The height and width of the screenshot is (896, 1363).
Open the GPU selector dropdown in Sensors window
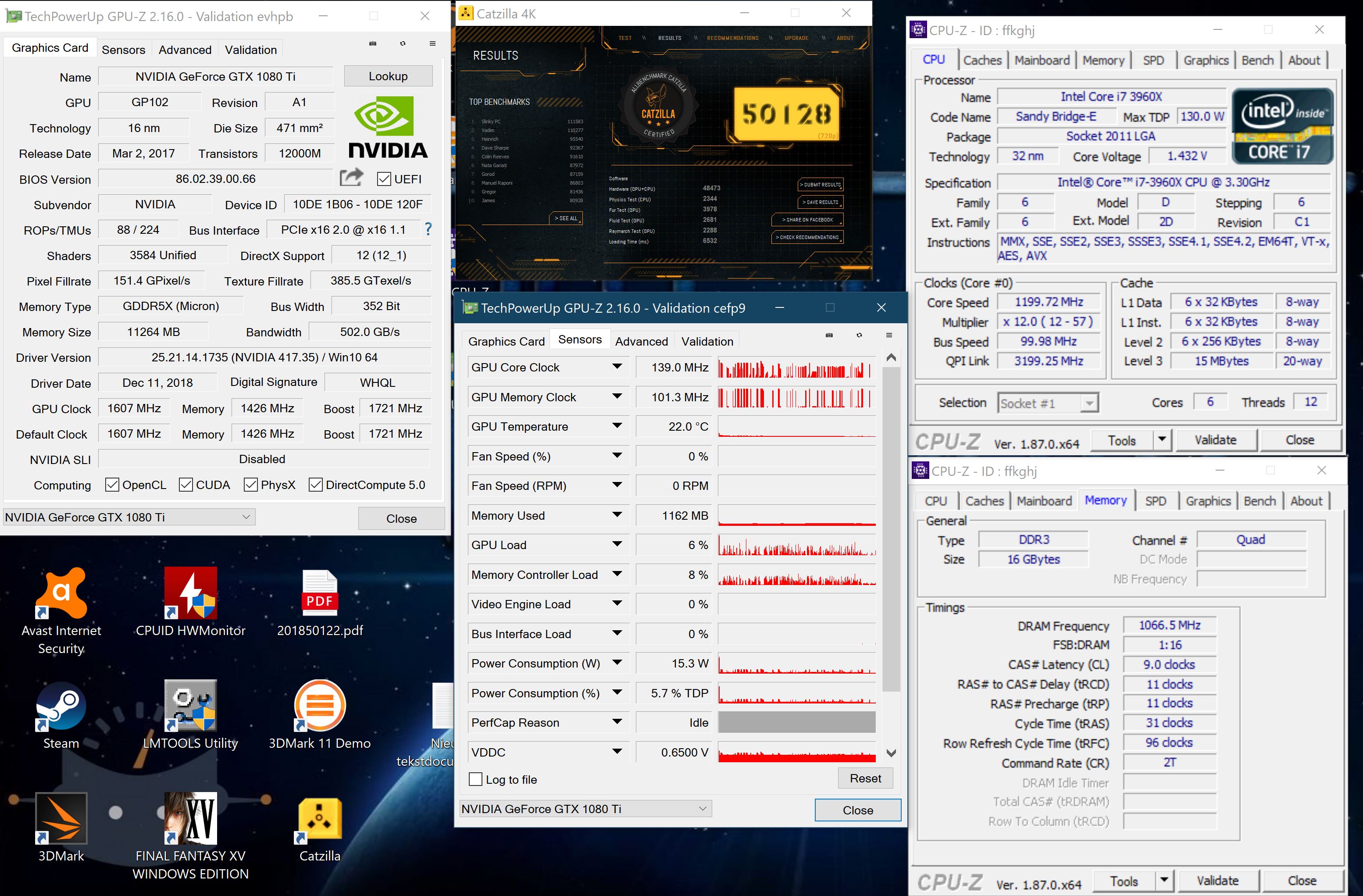pyautogui.click(x=585, y=809)
